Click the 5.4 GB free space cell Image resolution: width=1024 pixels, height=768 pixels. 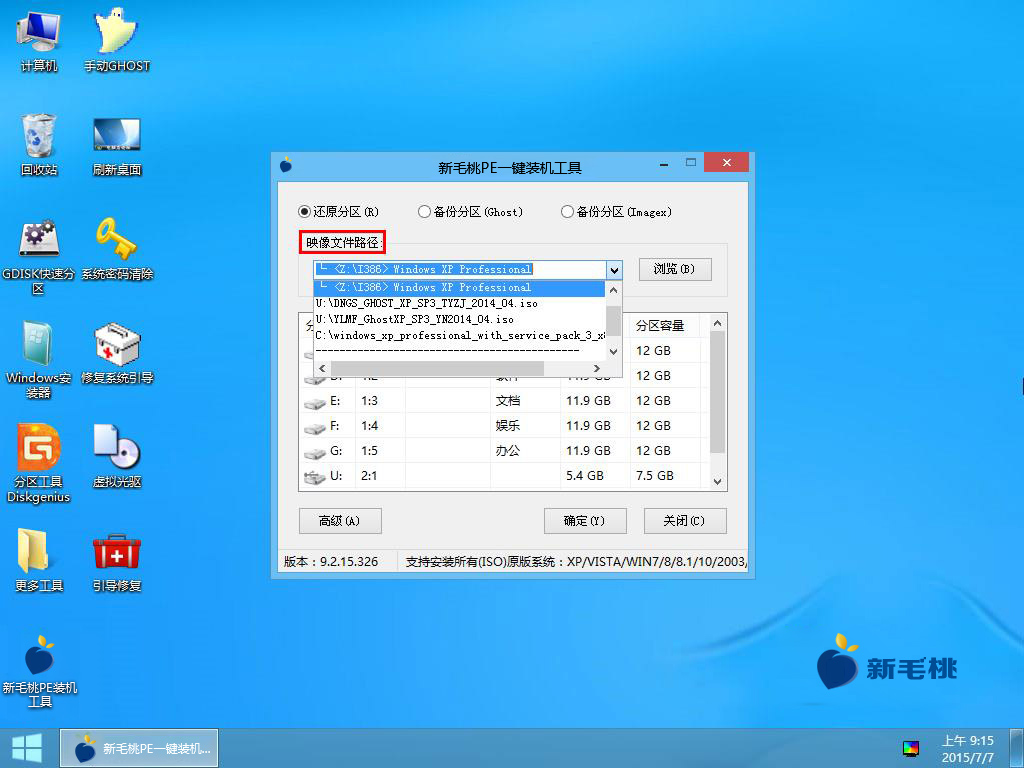coord(585,475)
